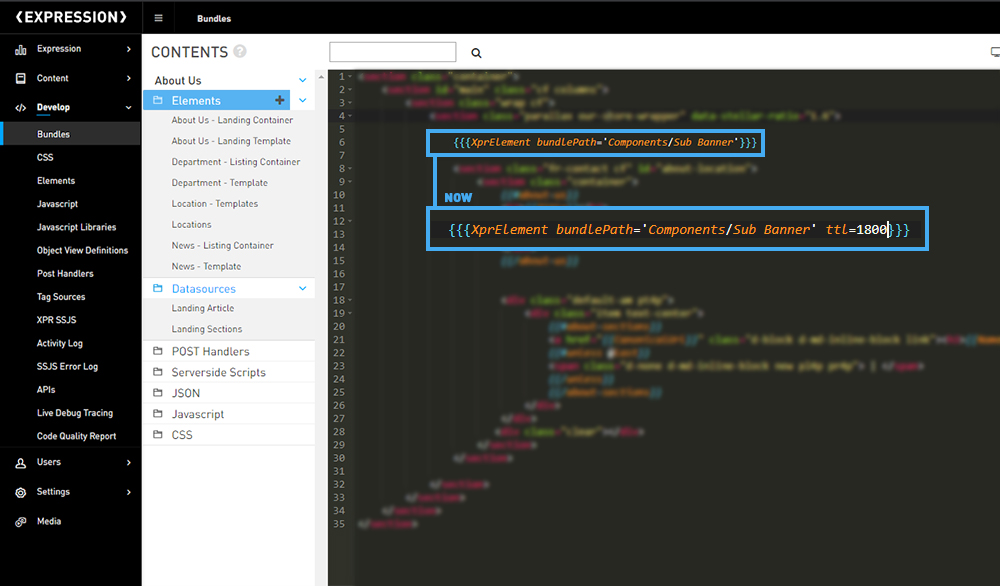Image resolution: width=1000 pixels, height=586 pixels.
Task: Click the POST Handlers folder icon
Action: tap(158, 351)
